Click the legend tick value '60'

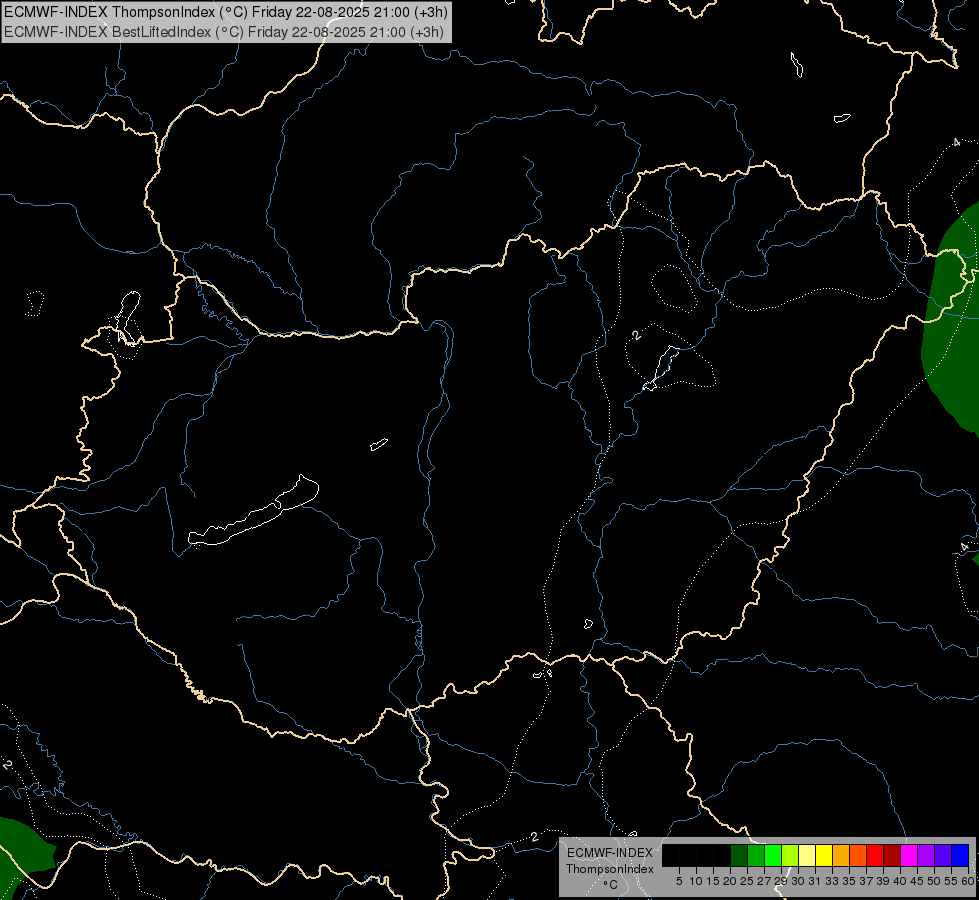pyautogui.click(x=967, y=881)
